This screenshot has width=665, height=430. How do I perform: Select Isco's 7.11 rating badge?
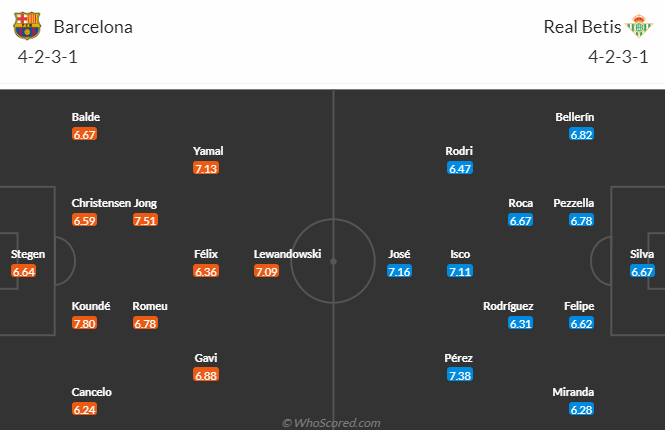(459, 271)
